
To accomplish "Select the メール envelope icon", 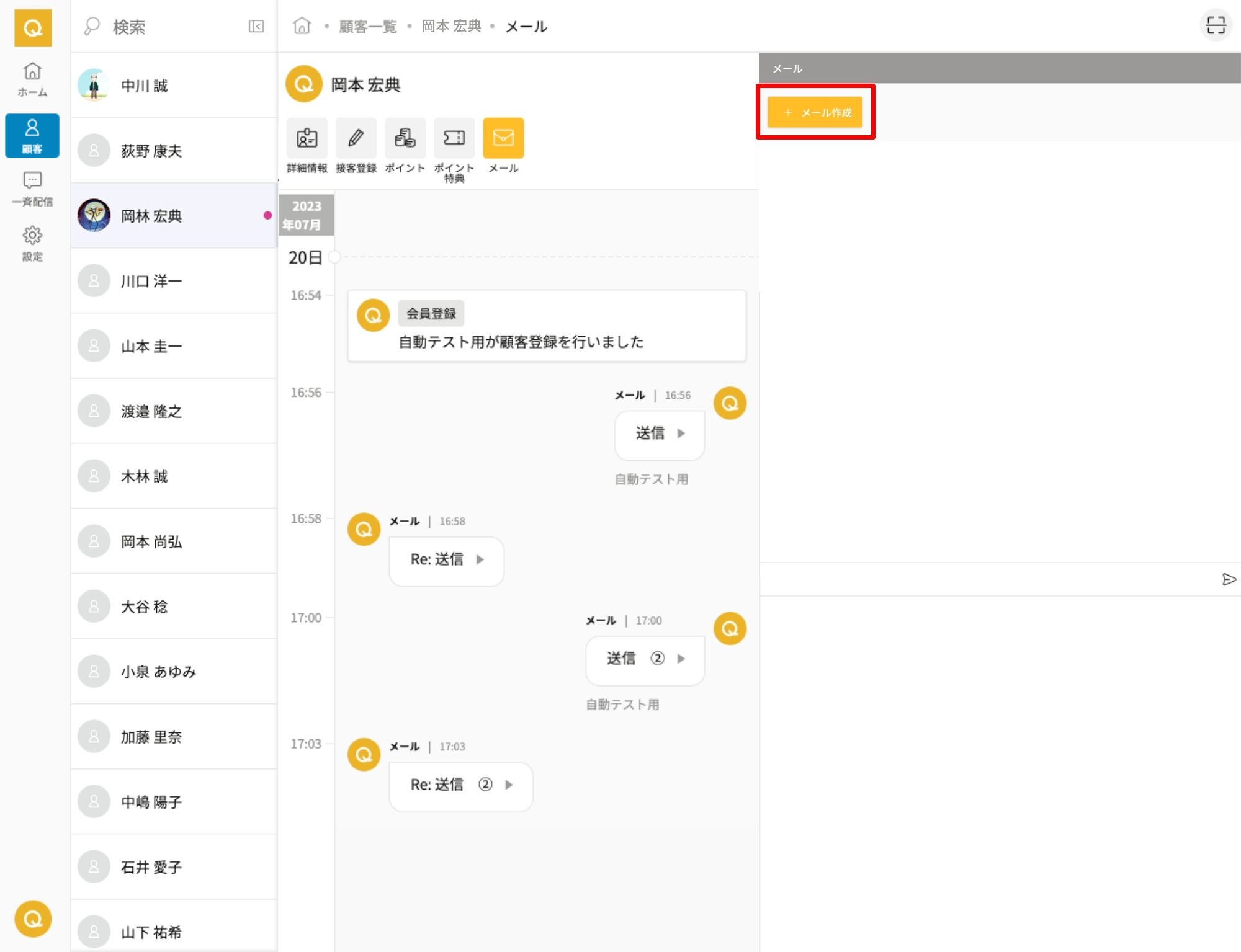I will point(503,138).
